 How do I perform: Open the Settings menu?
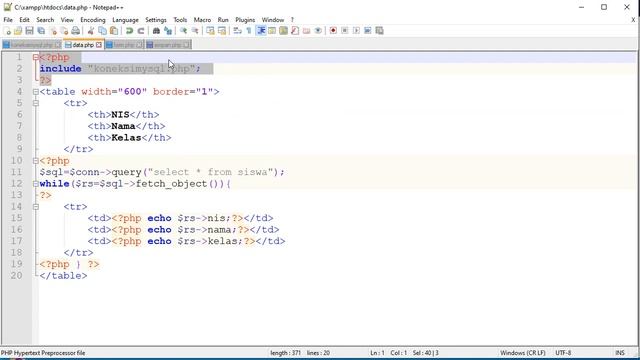[x=156, y=20]
